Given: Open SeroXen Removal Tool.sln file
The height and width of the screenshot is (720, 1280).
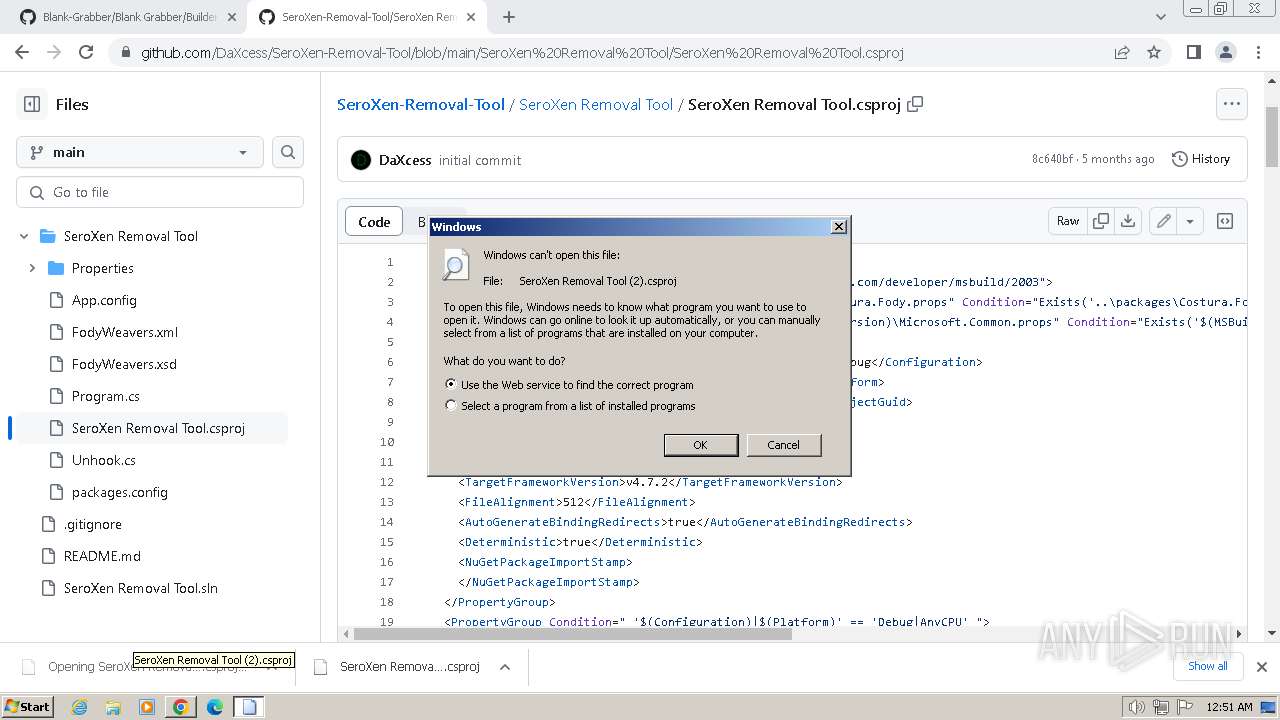Looking at the screenshot, I should (140, 588).
